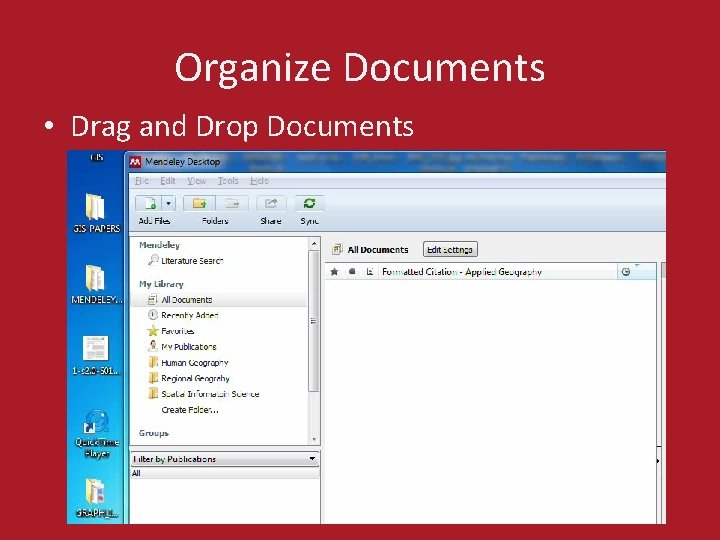
Task: Click the Groups heading in the sidebar
Action: click(154, 433)
